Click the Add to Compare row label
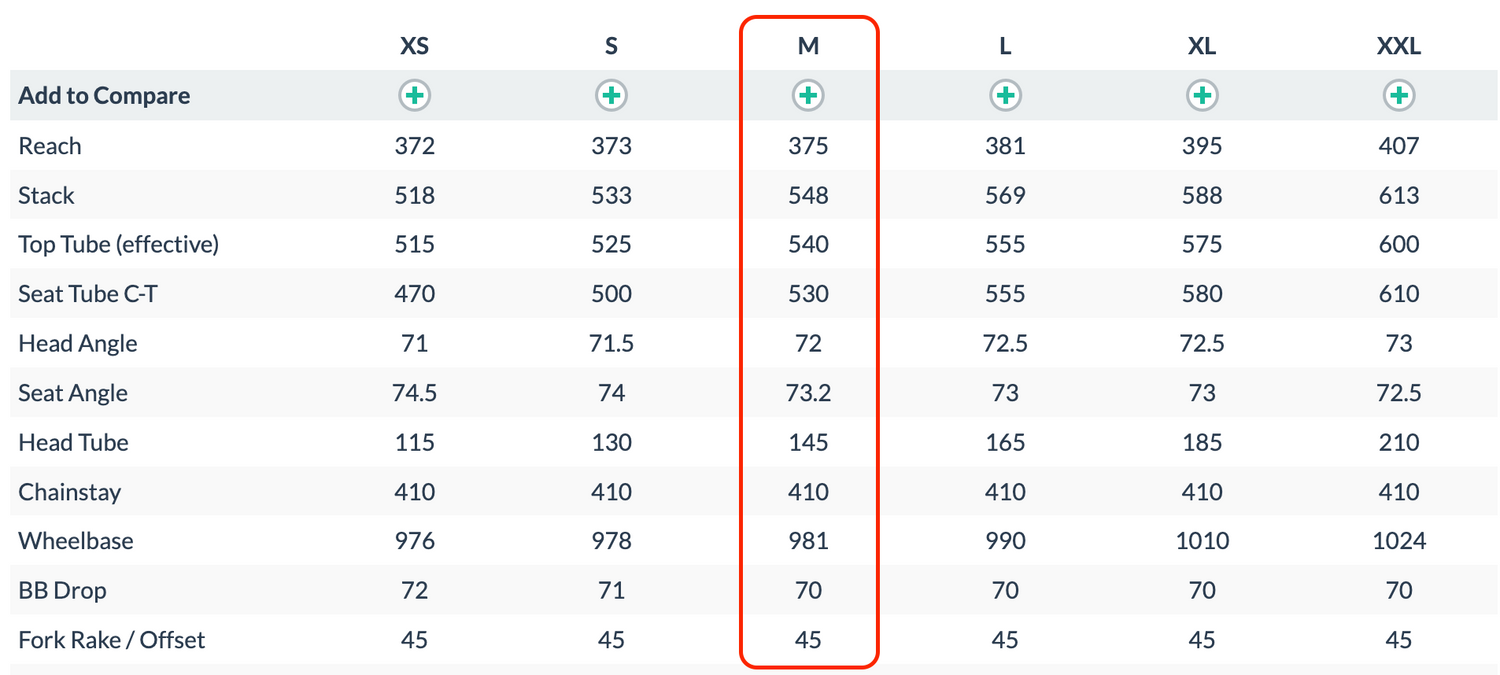Screen dimensions: 1500x675 tap(104, 96)
